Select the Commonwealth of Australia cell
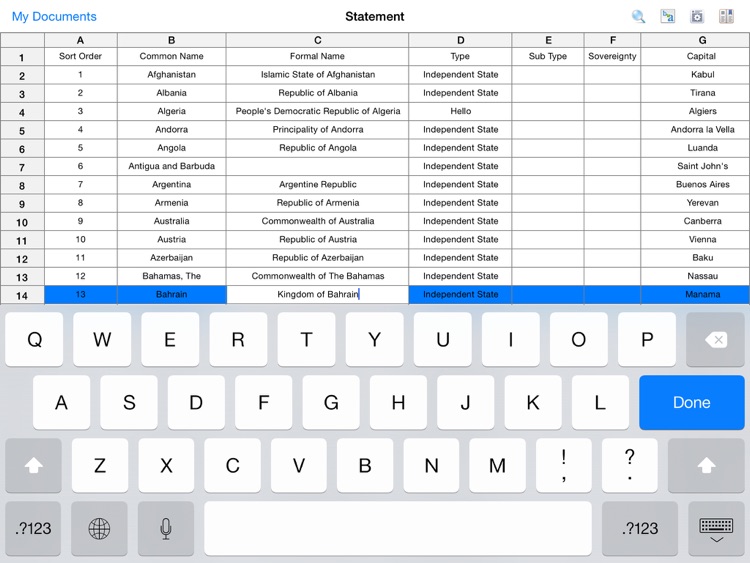Screen dimensions: 750x563 pos(318,221)
